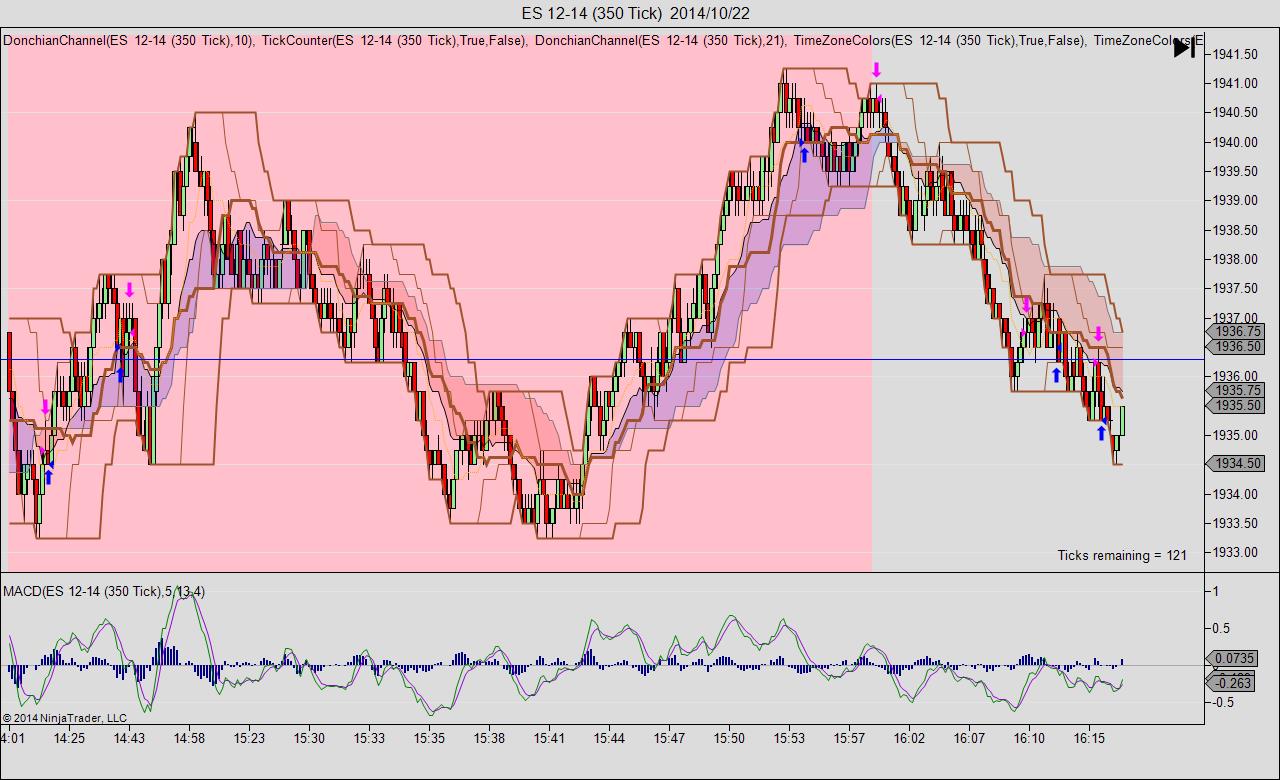Select the DonchianChannel indicator label ending in 10

(x=128, y=41)
